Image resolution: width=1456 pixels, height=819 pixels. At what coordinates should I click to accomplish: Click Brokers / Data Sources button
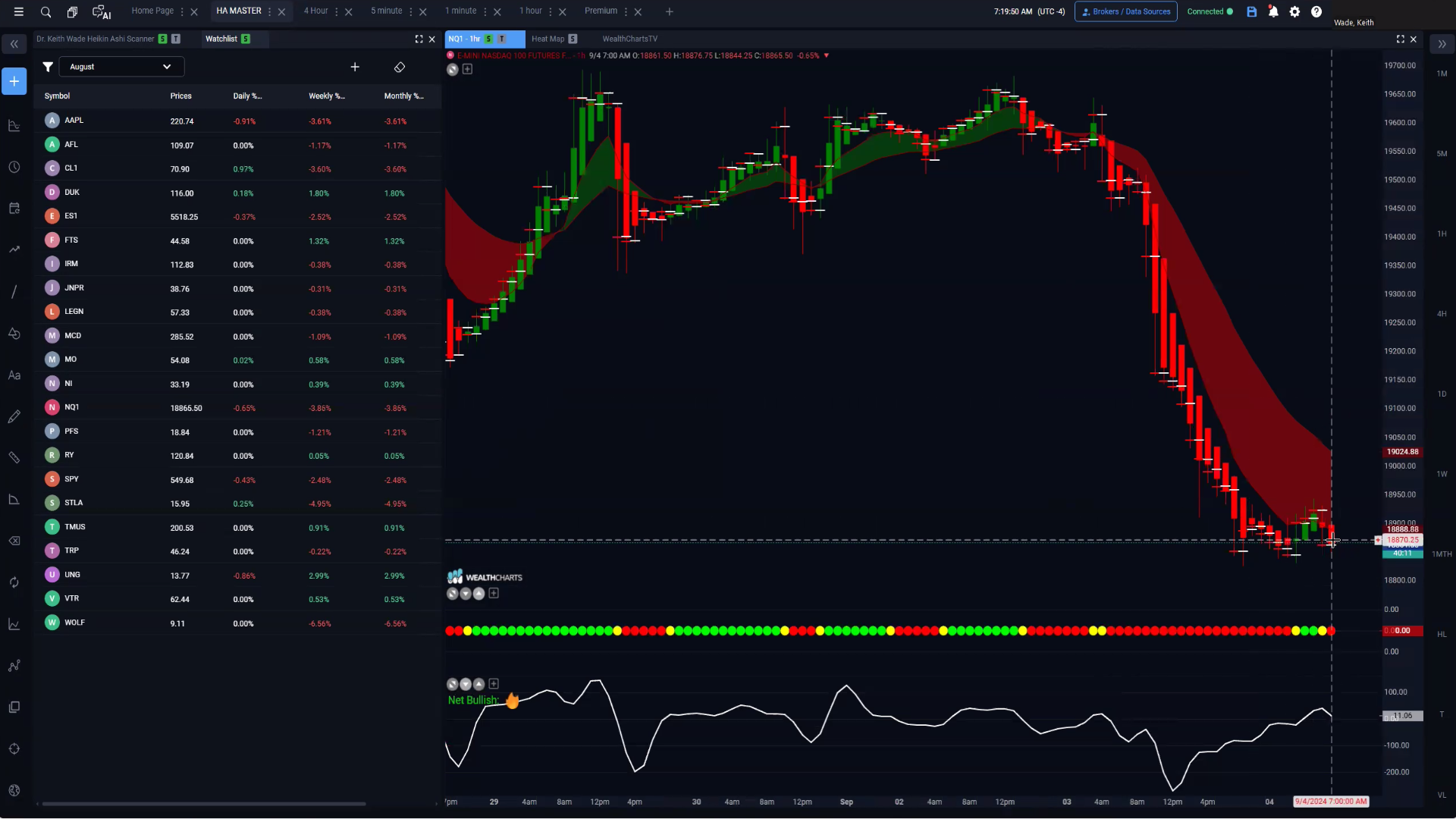coord(1126,11)
